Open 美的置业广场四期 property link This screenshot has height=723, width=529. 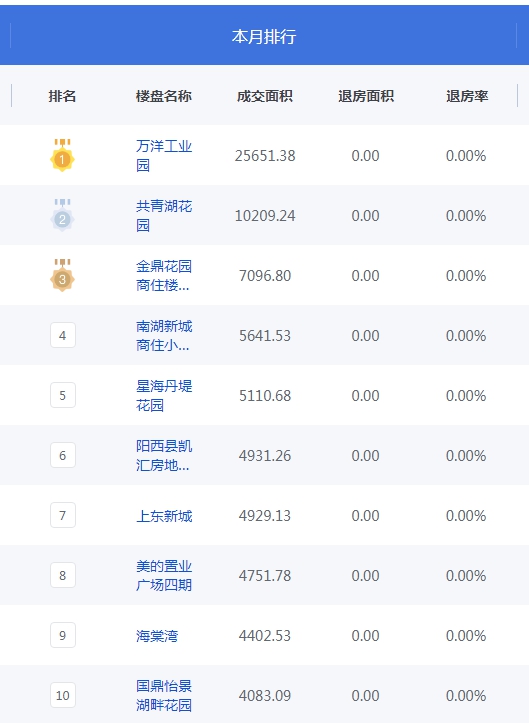tap(164, 575)
